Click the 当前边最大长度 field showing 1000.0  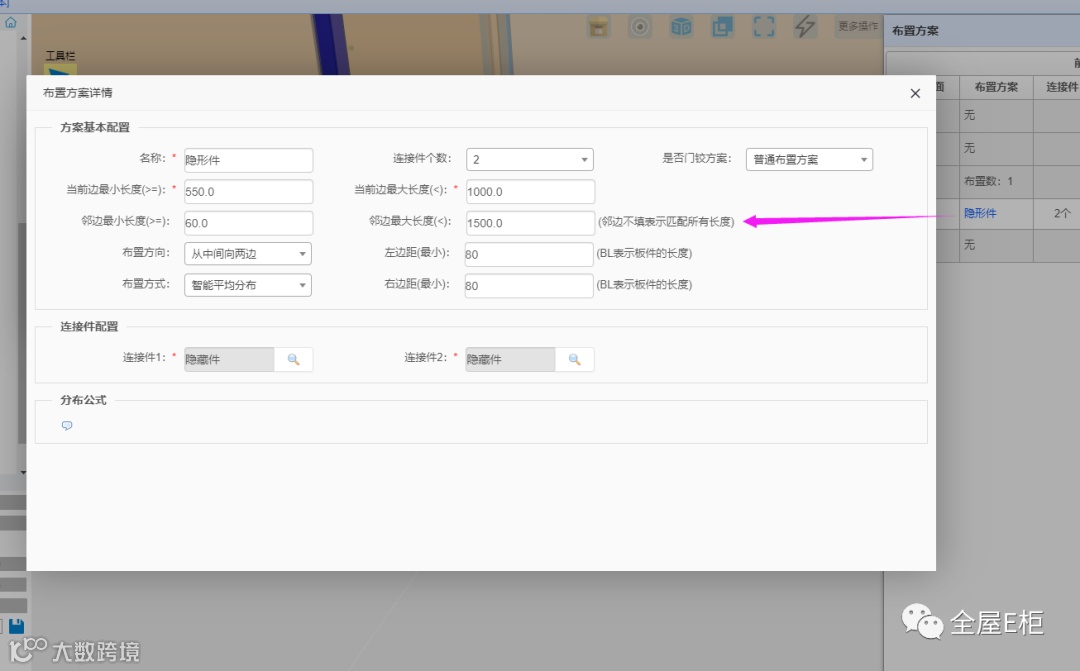pyautogui.click(x=530, y=192)
